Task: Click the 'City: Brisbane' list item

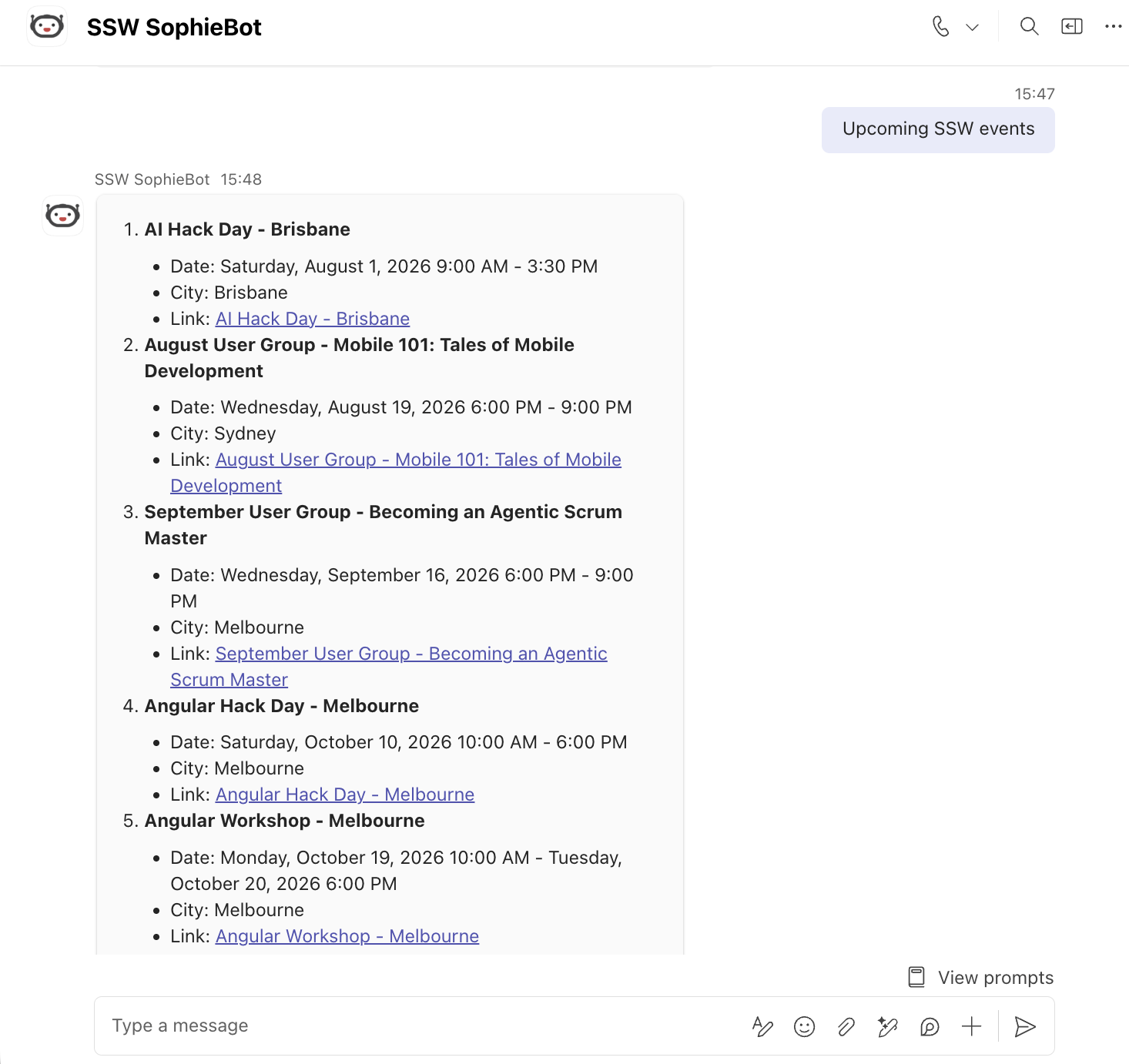Action: (x=229, y=293)
